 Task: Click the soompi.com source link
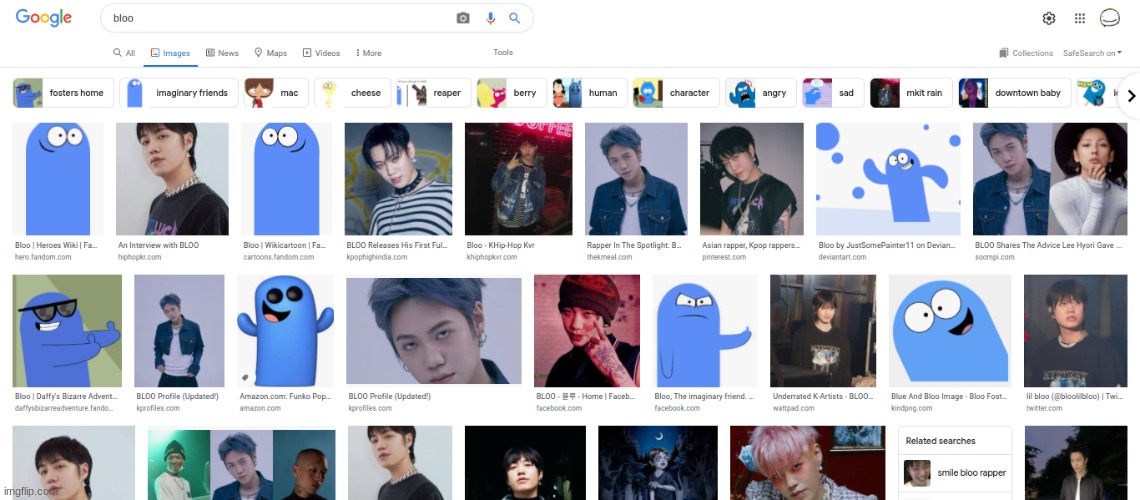point(994,257)
